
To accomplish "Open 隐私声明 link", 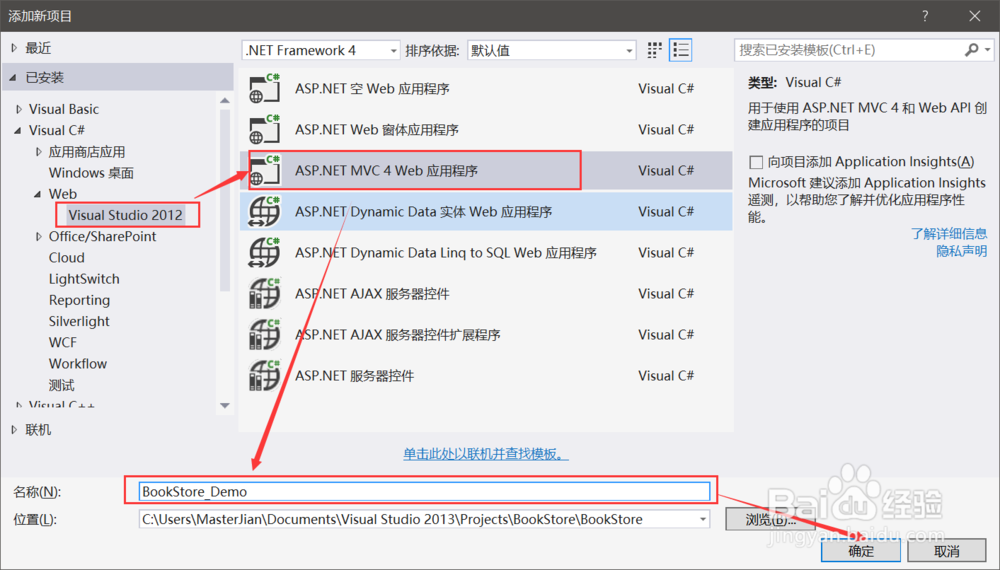I will (962, 251).
